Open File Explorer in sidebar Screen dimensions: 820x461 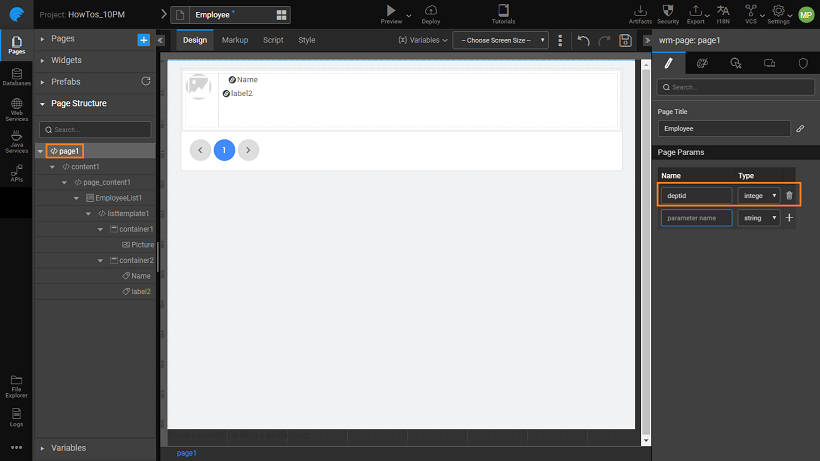[16, 383]
